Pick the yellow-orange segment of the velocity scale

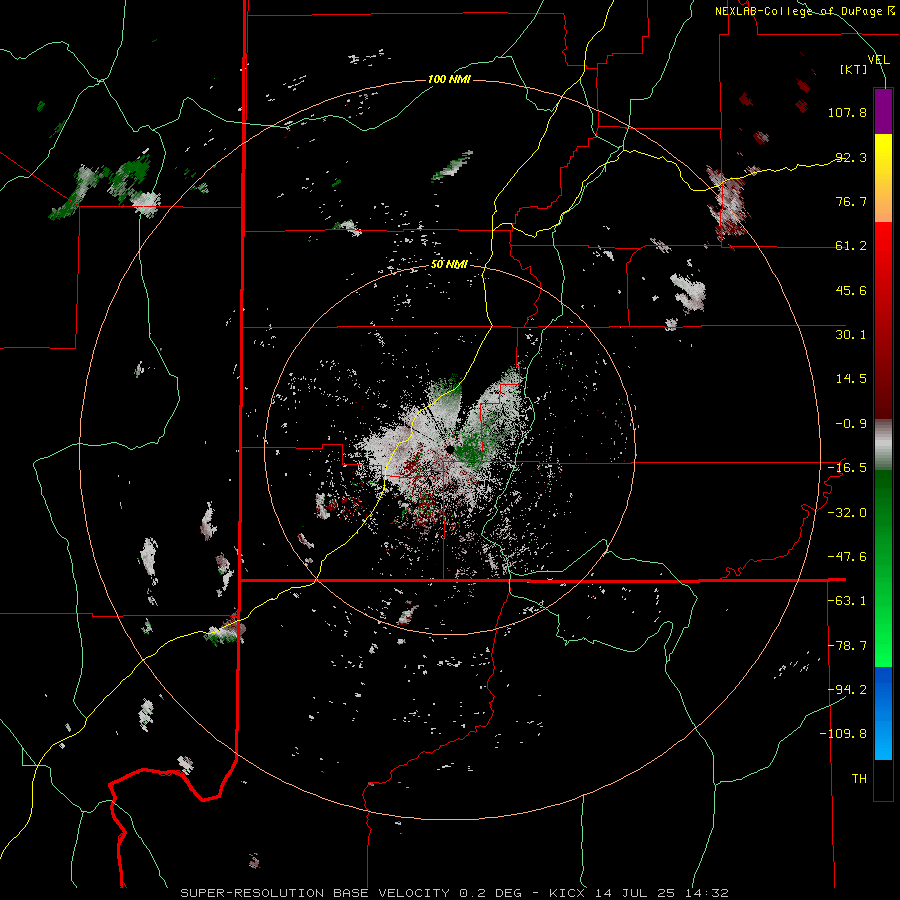[x=883, y=178]
